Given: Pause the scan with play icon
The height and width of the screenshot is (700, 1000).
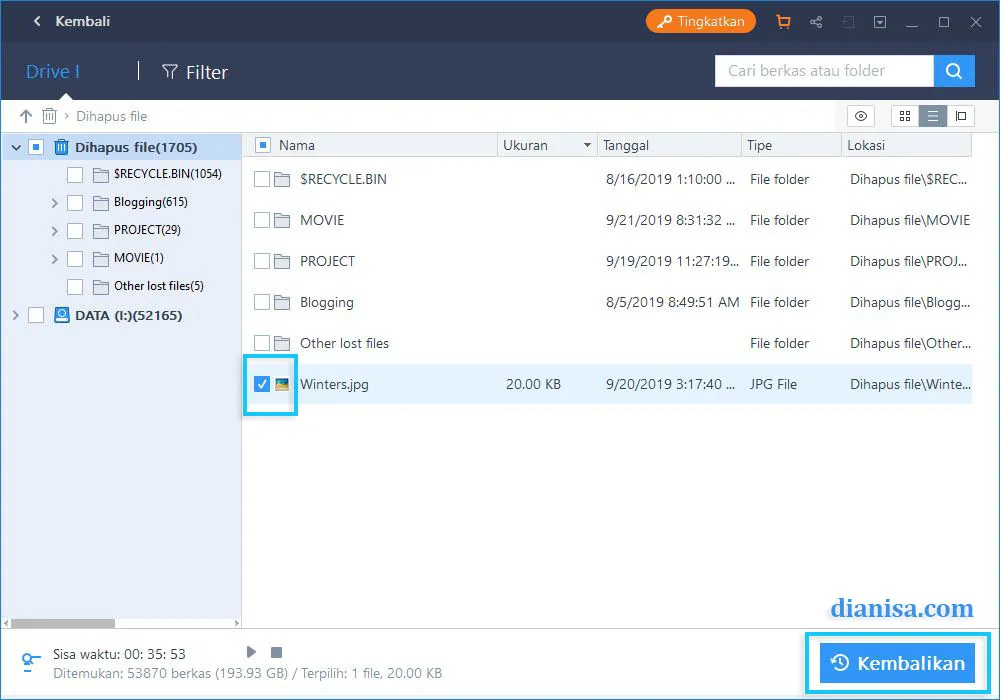Looking at the screenshot, I should pyautogui.click(x=252, y=652).
